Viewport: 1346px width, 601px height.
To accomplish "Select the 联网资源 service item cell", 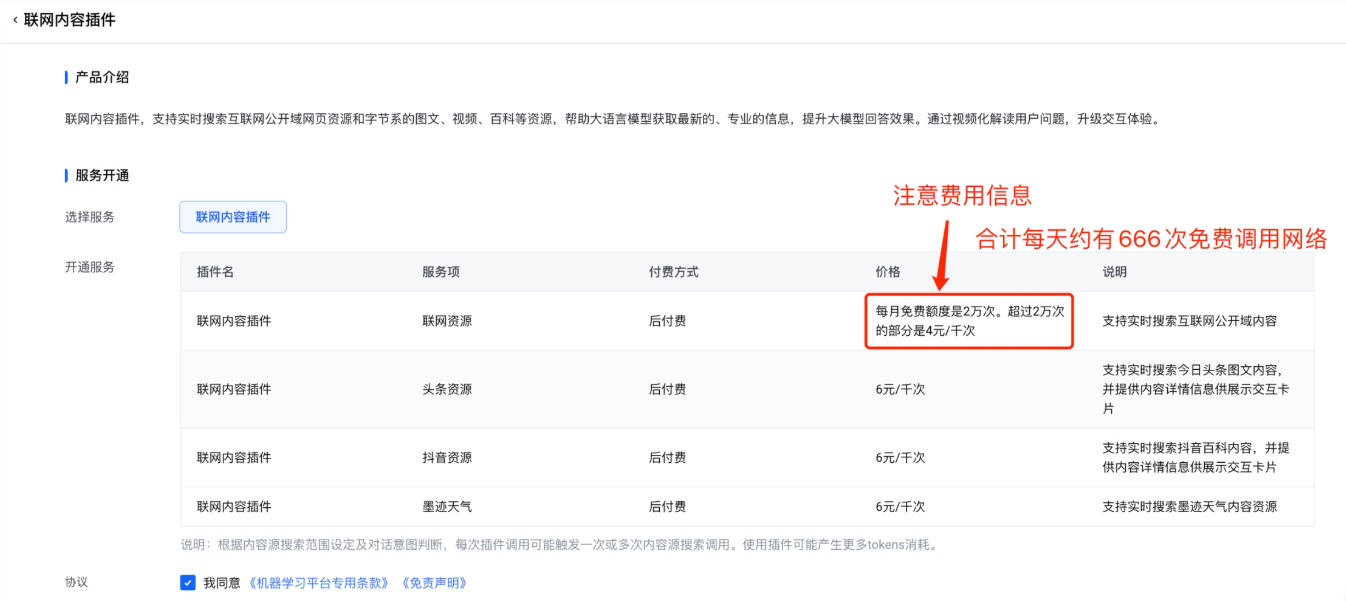I will tap(447, 321).
